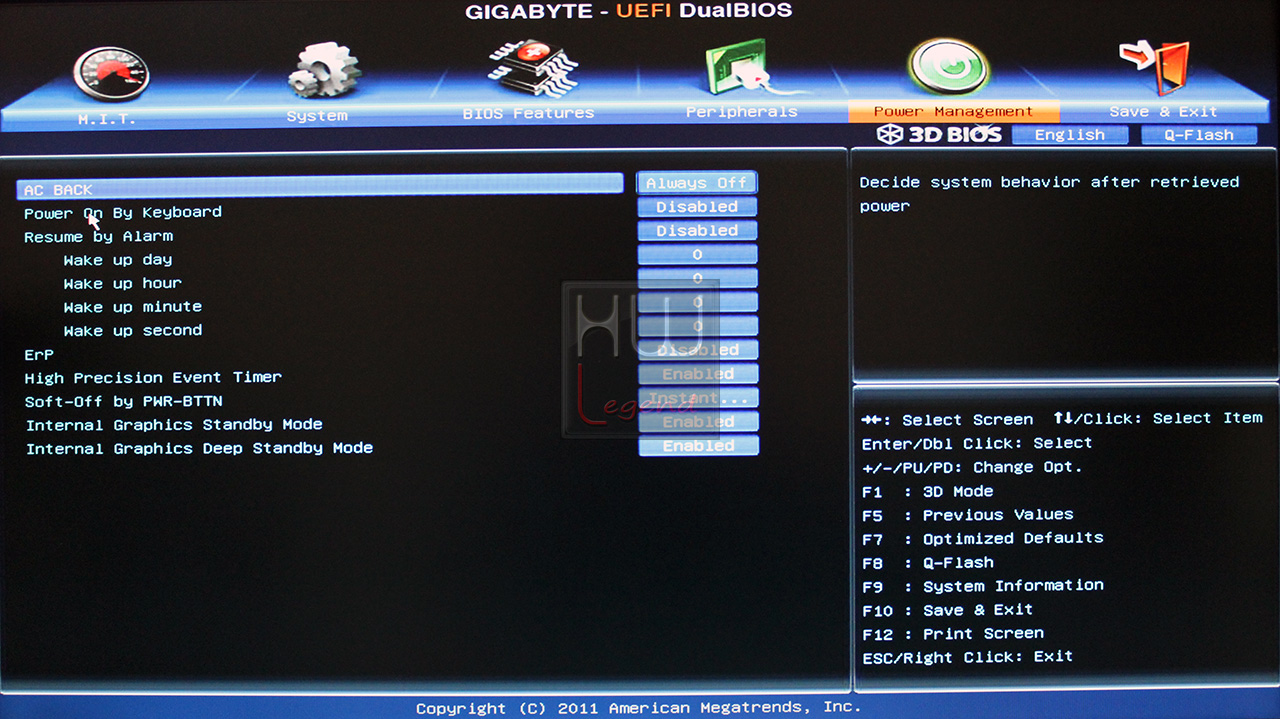Click the System gears icon

322,70
